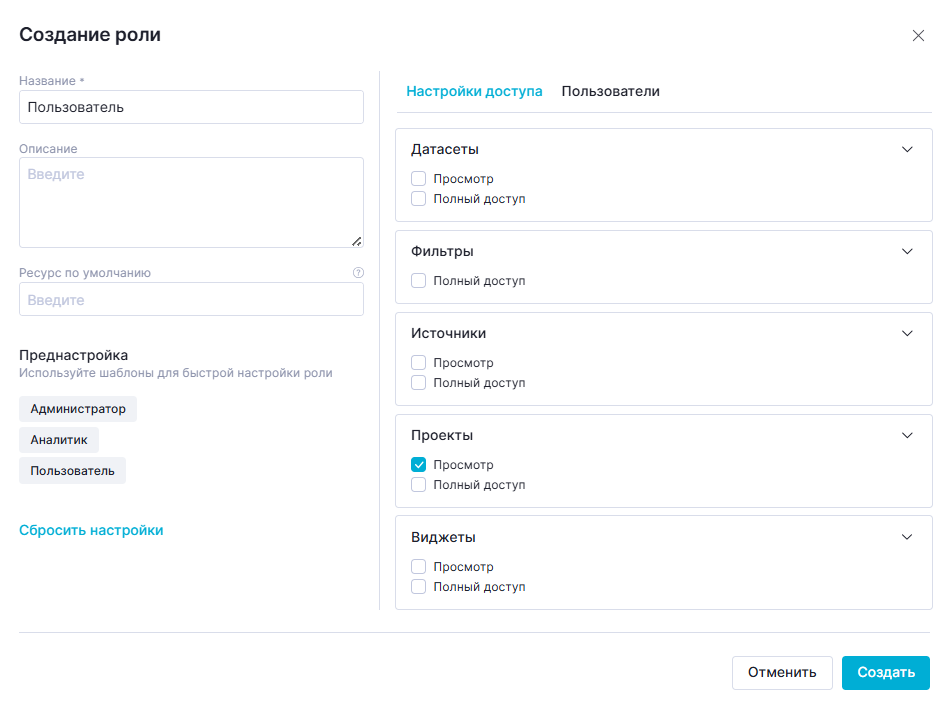
Task: Click the Отменить button
Action: [x=782, y=673]
